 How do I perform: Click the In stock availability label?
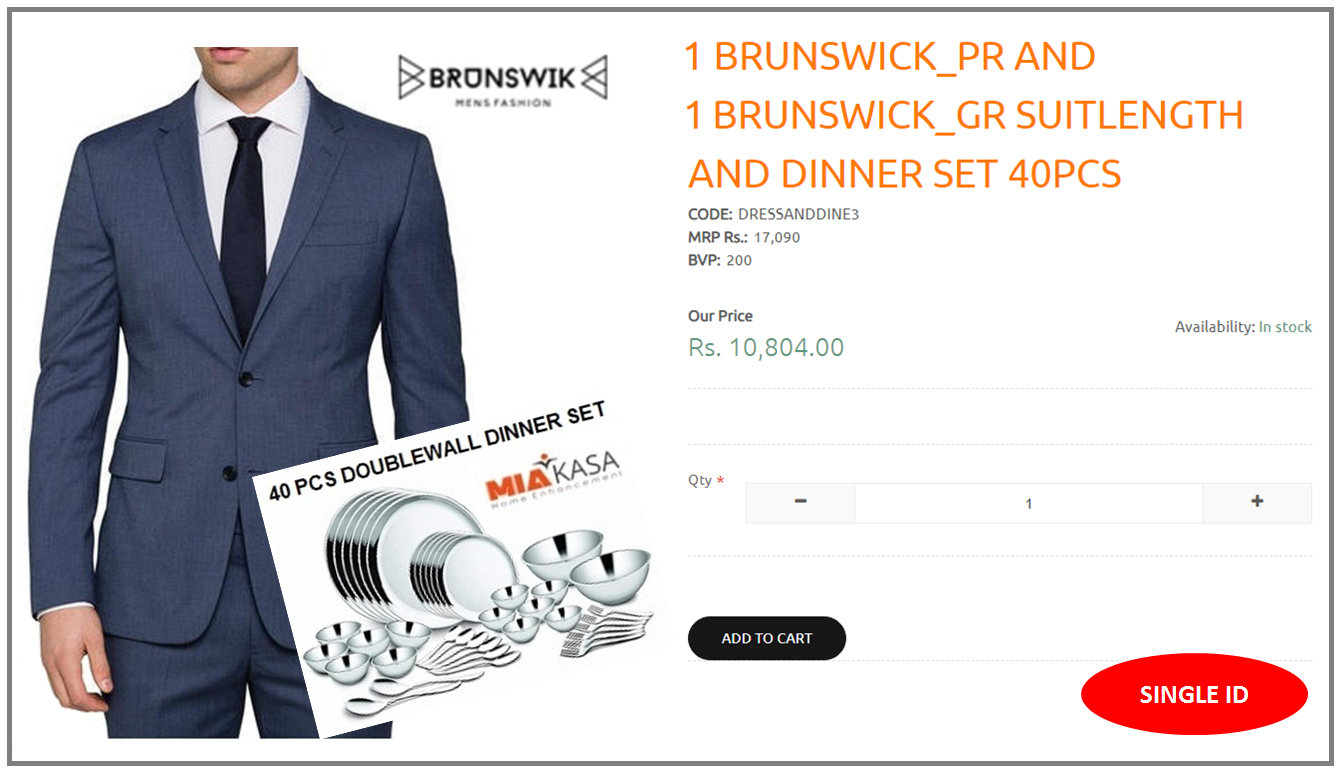(1285, 327)
